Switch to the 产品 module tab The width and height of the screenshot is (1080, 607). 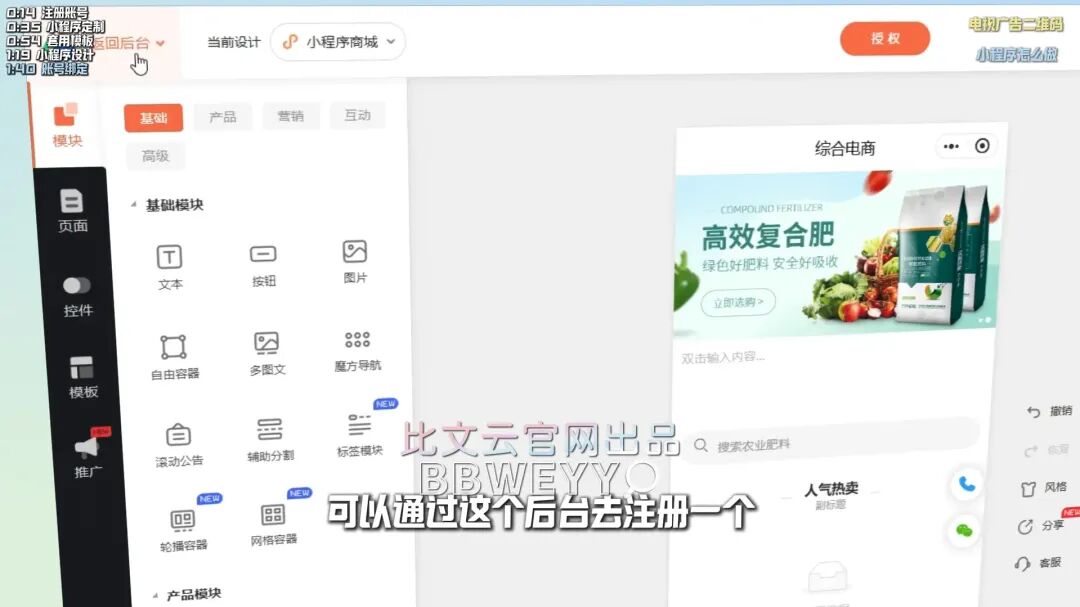tap(223, 117)
